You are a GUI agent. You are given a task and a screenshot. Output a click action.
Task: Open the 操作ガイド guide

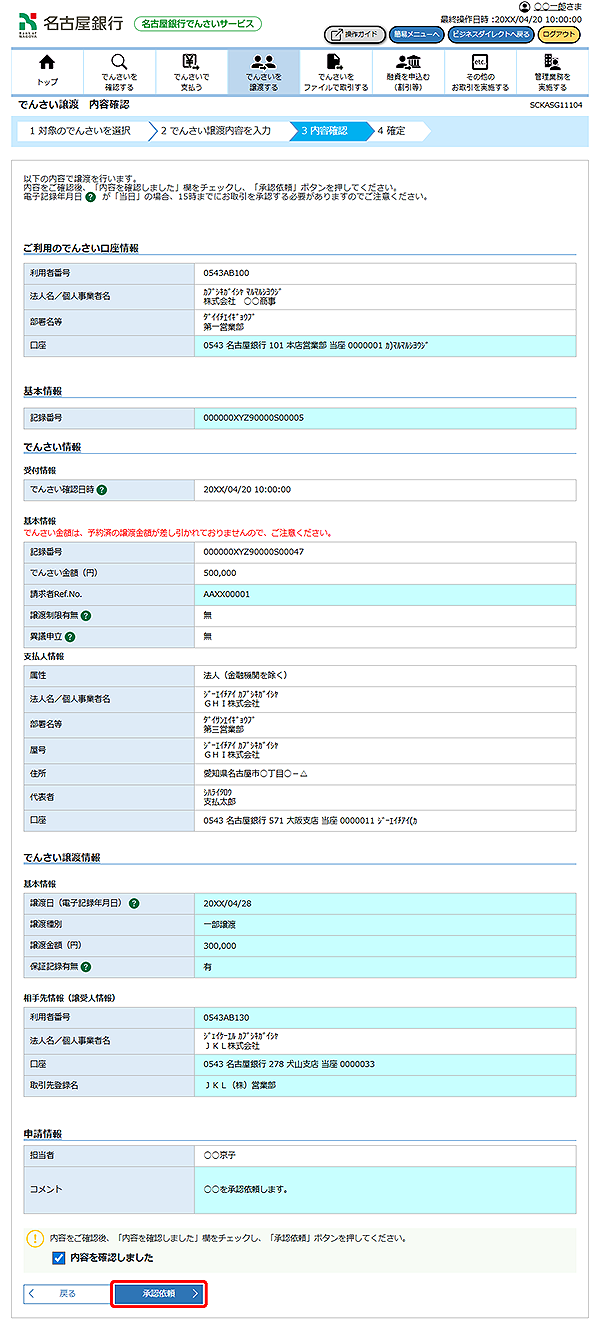click(355, 34)
